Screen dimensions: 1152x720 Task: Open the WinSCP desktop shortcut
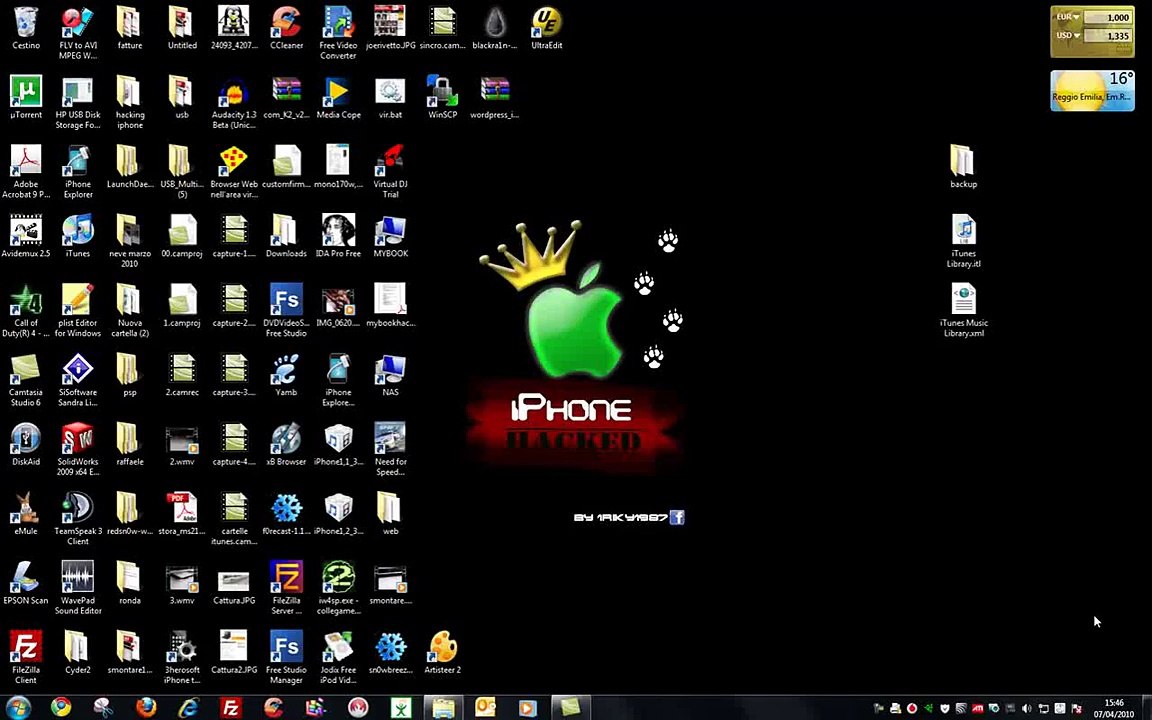442,98
